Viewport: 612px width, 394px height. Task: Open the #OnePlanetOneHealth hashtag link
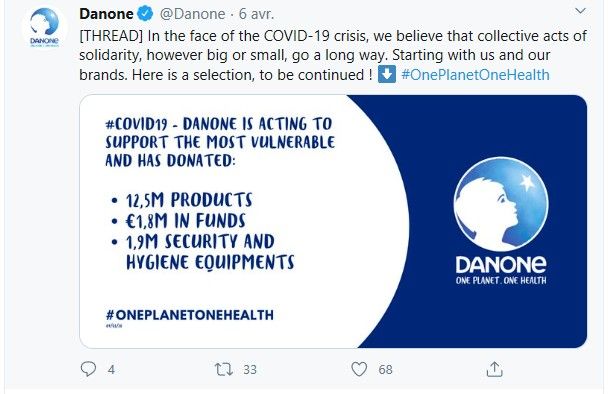475,75
